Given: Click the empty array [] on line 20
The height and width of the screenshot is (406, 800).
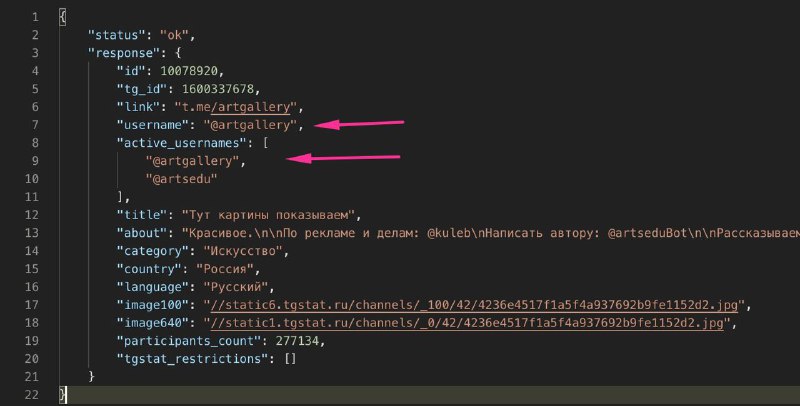Looking at the screenshot, I should (x=290, y=359).
